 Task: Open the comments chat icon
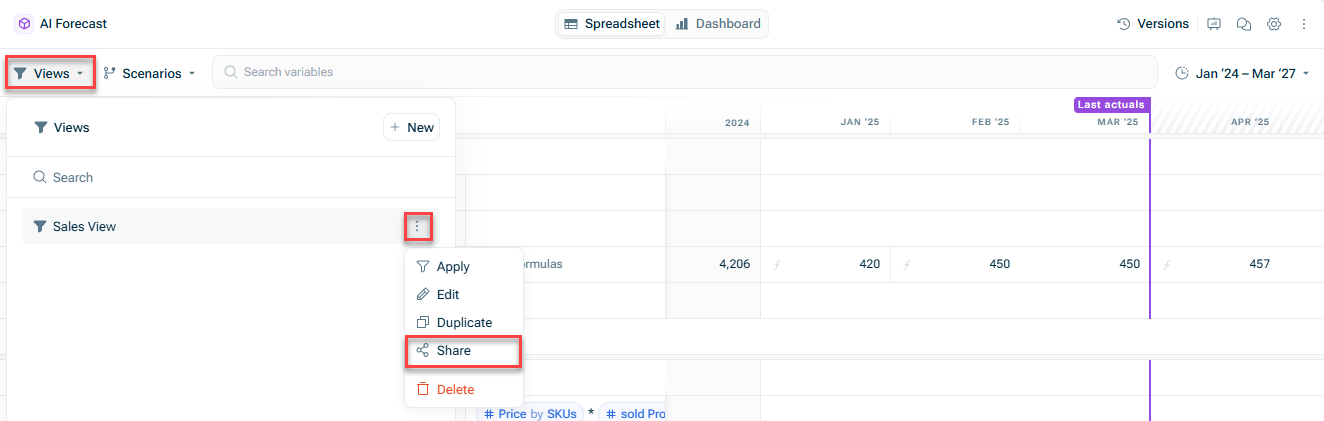pyautogui.click(x=1244, y=24)
